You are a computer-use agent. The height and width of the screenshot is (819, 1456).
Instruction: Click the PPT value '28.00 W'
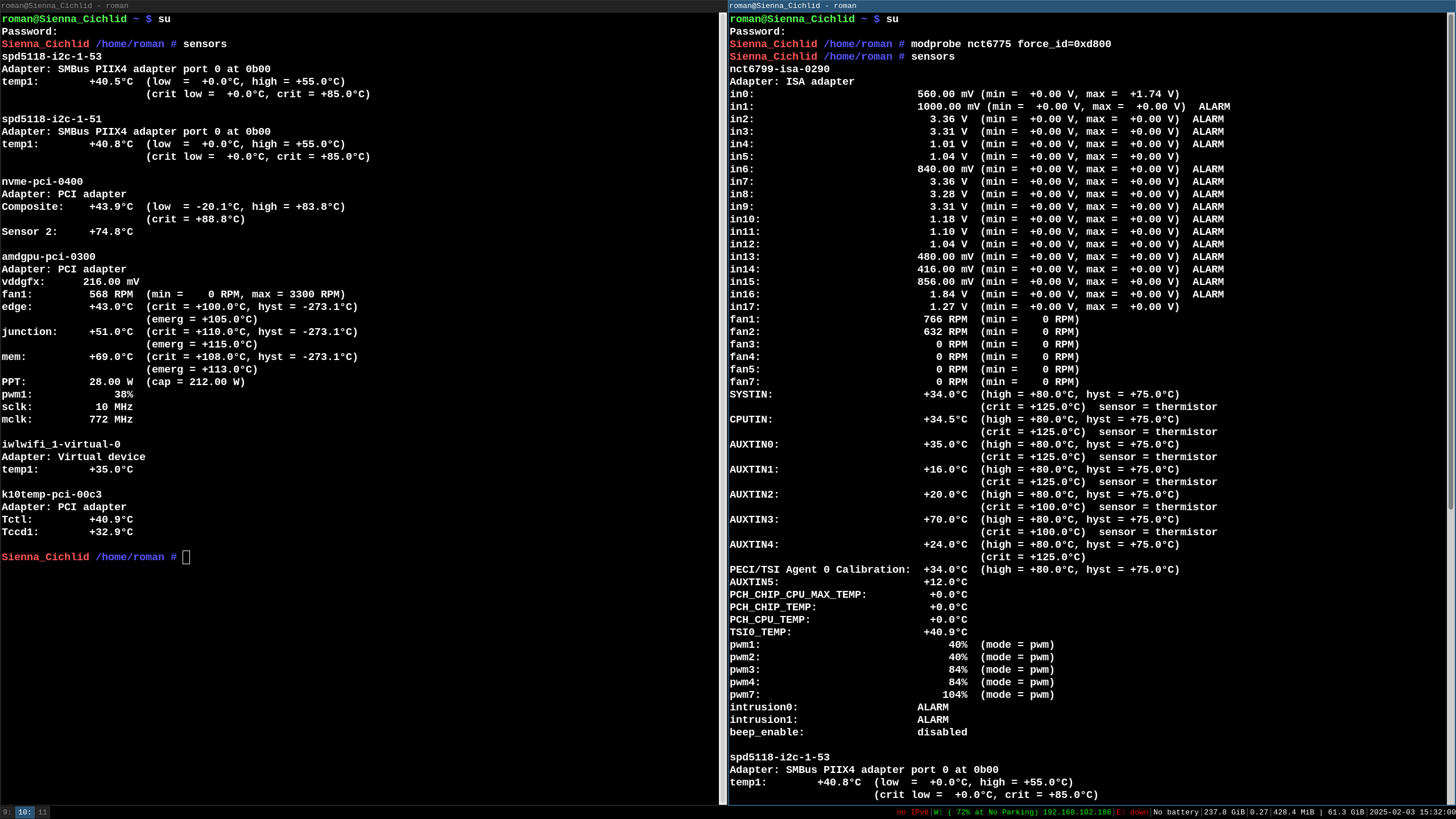tap(111, 382)
